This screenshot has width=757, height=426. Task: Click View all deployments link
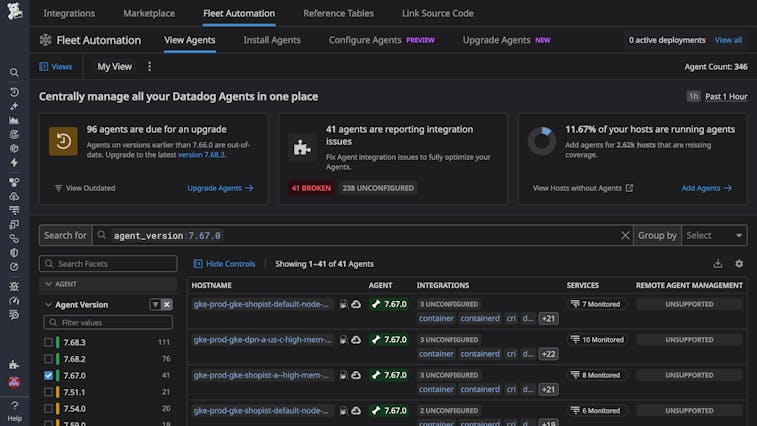tap(728, 40)
